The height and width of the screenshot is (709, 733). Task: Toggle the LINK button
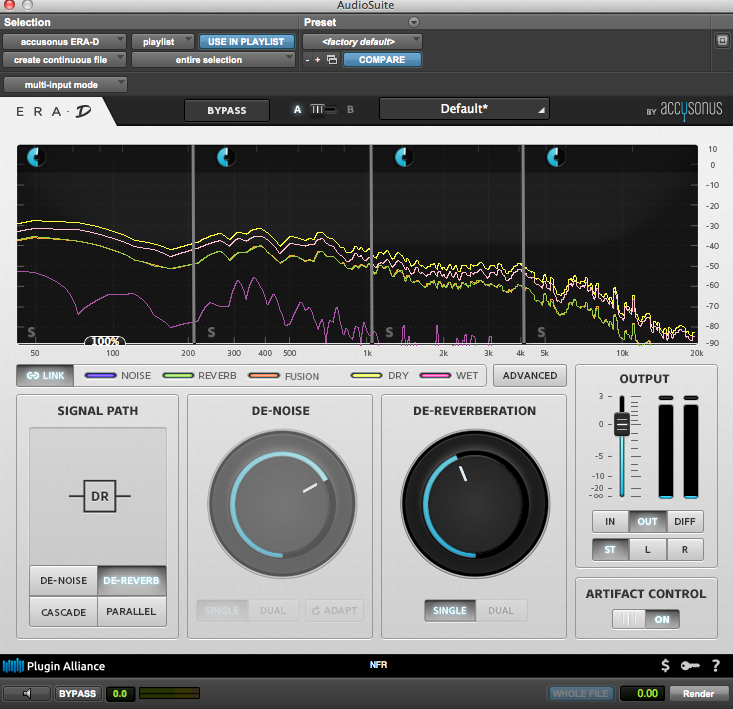click(x=45, y=376)
